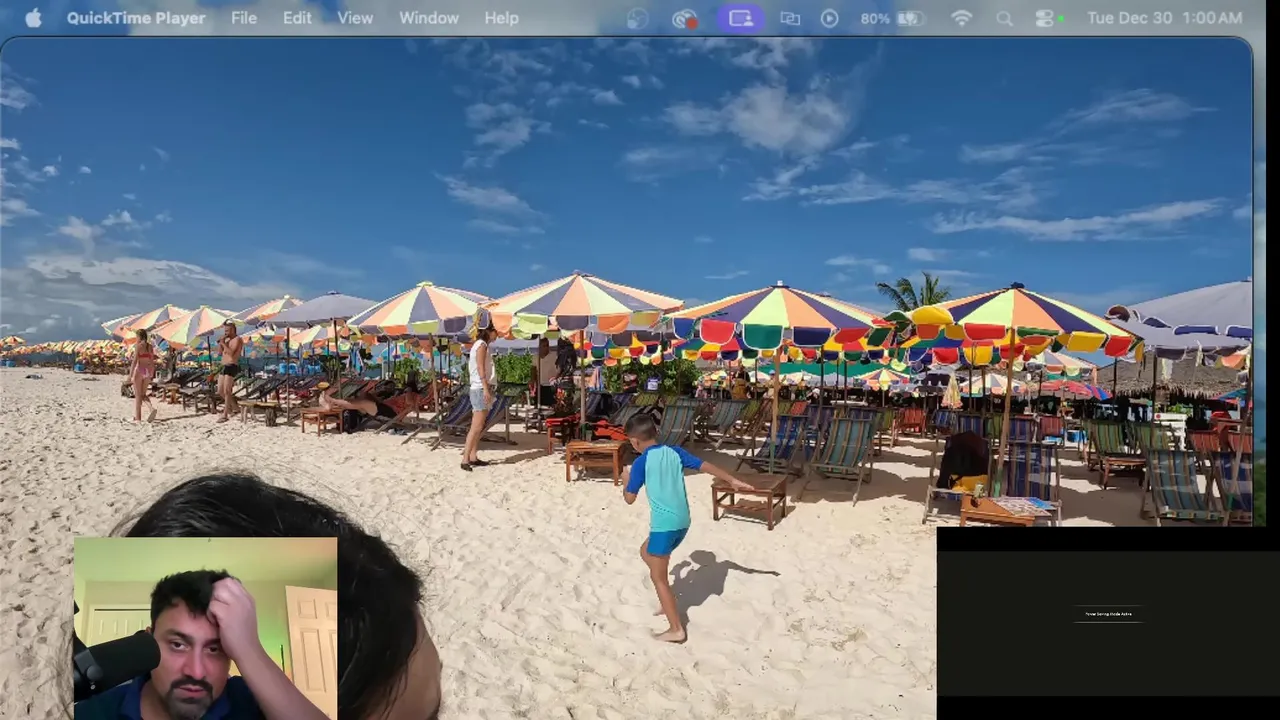Image resolution: width=1280 pixels, height=720 pixels.
Task: Click the Now Playing play-circle icon
Action: click(x=829, y=18)
